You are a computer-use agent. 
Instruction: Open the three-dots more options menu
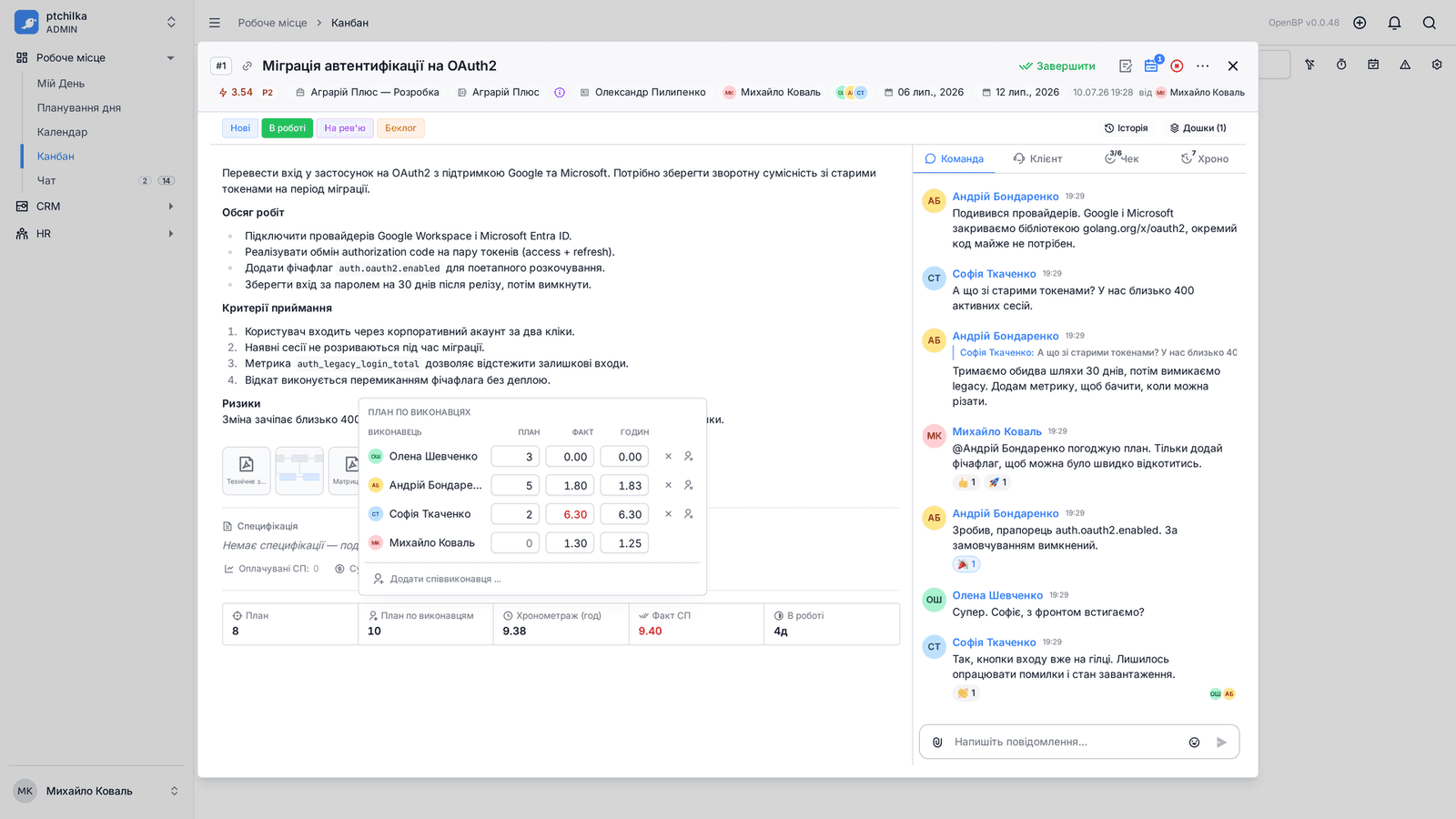coord(1202,66)
